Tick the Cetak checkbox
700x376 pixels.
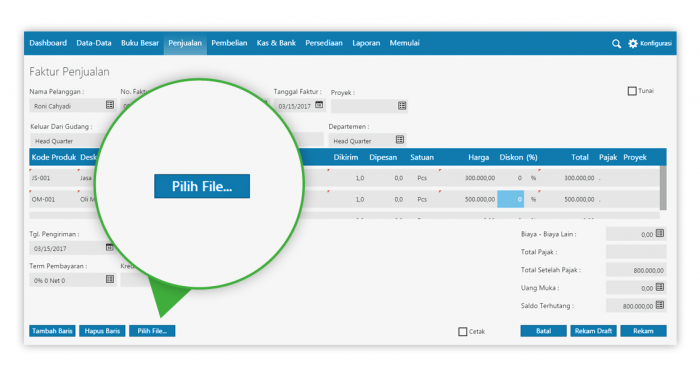[x=462, y=331]
